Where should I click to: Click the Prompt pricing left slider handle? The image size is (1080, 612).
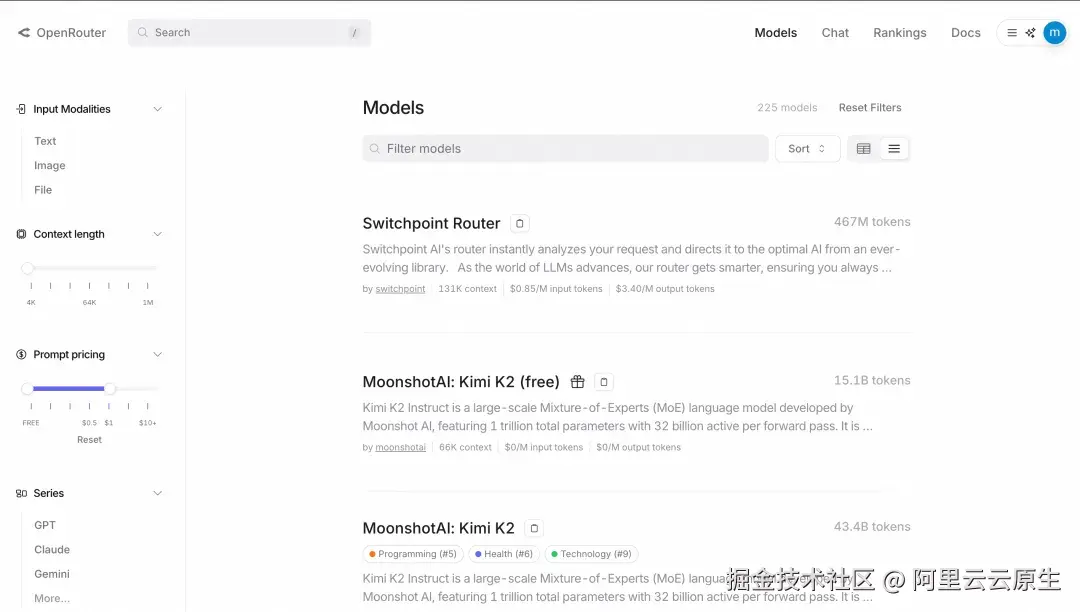pyautogui.click(x=28, y=389)
